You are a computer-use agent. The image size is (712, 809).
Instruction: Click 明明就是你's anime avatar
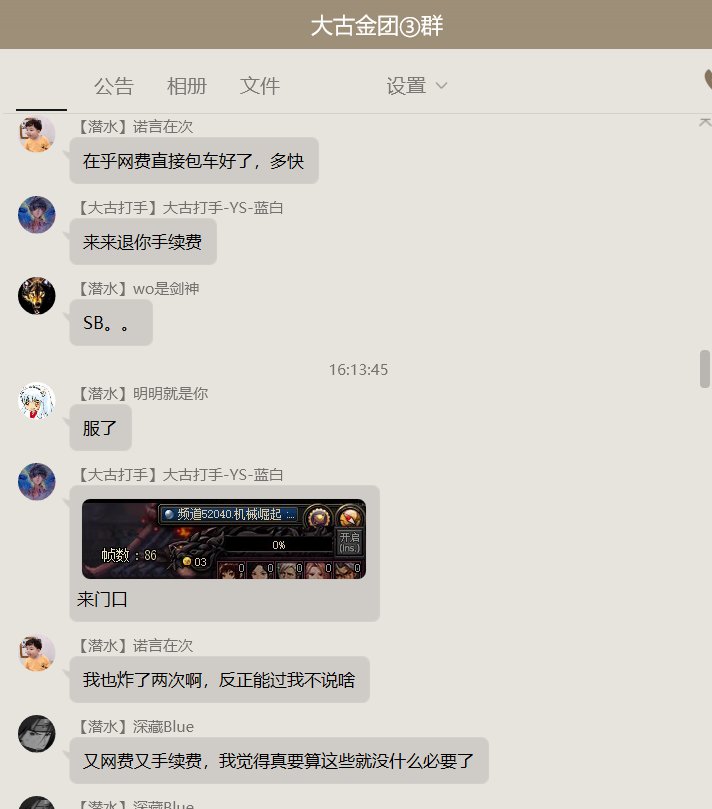coord(37,401)
